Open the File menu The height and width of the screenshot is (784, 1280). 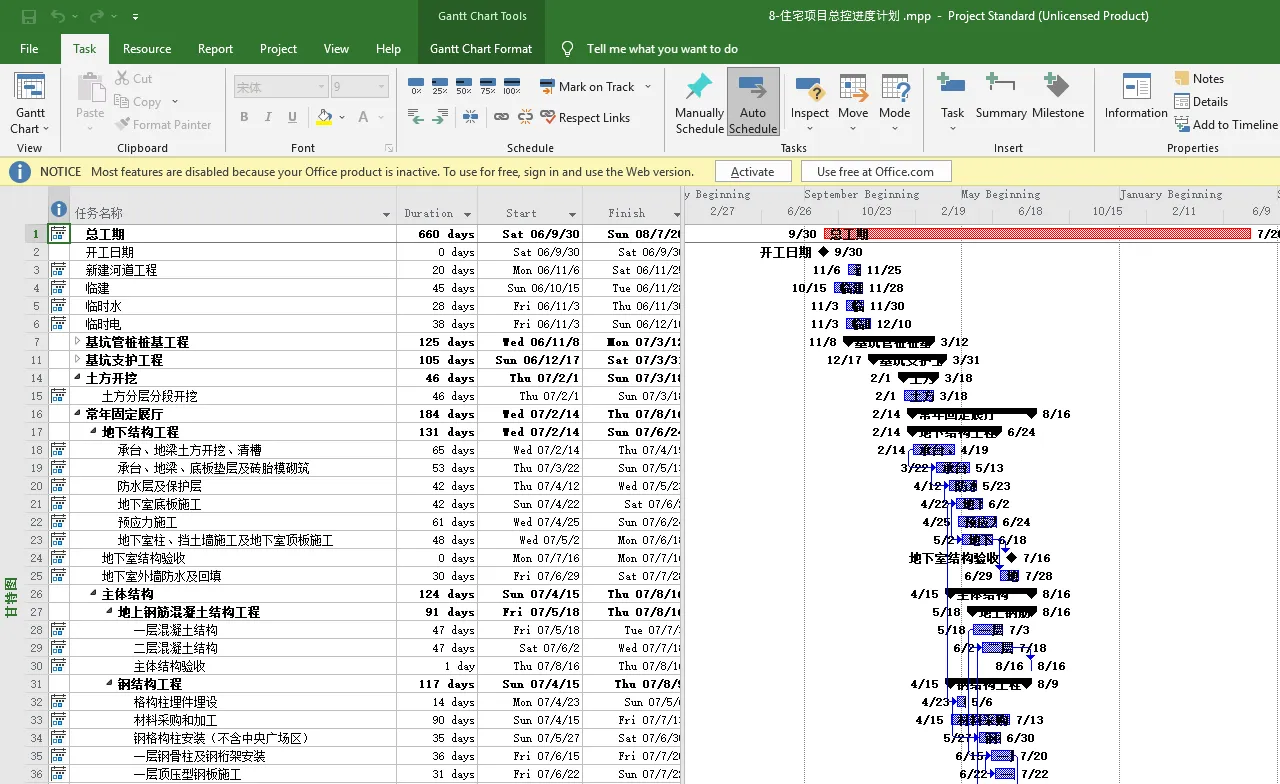(29, 49)
